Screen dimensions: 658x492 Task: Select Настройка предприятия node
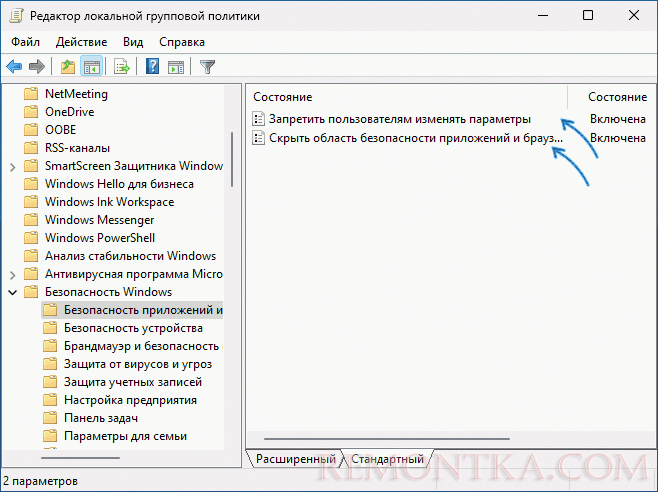pos(130,400)
